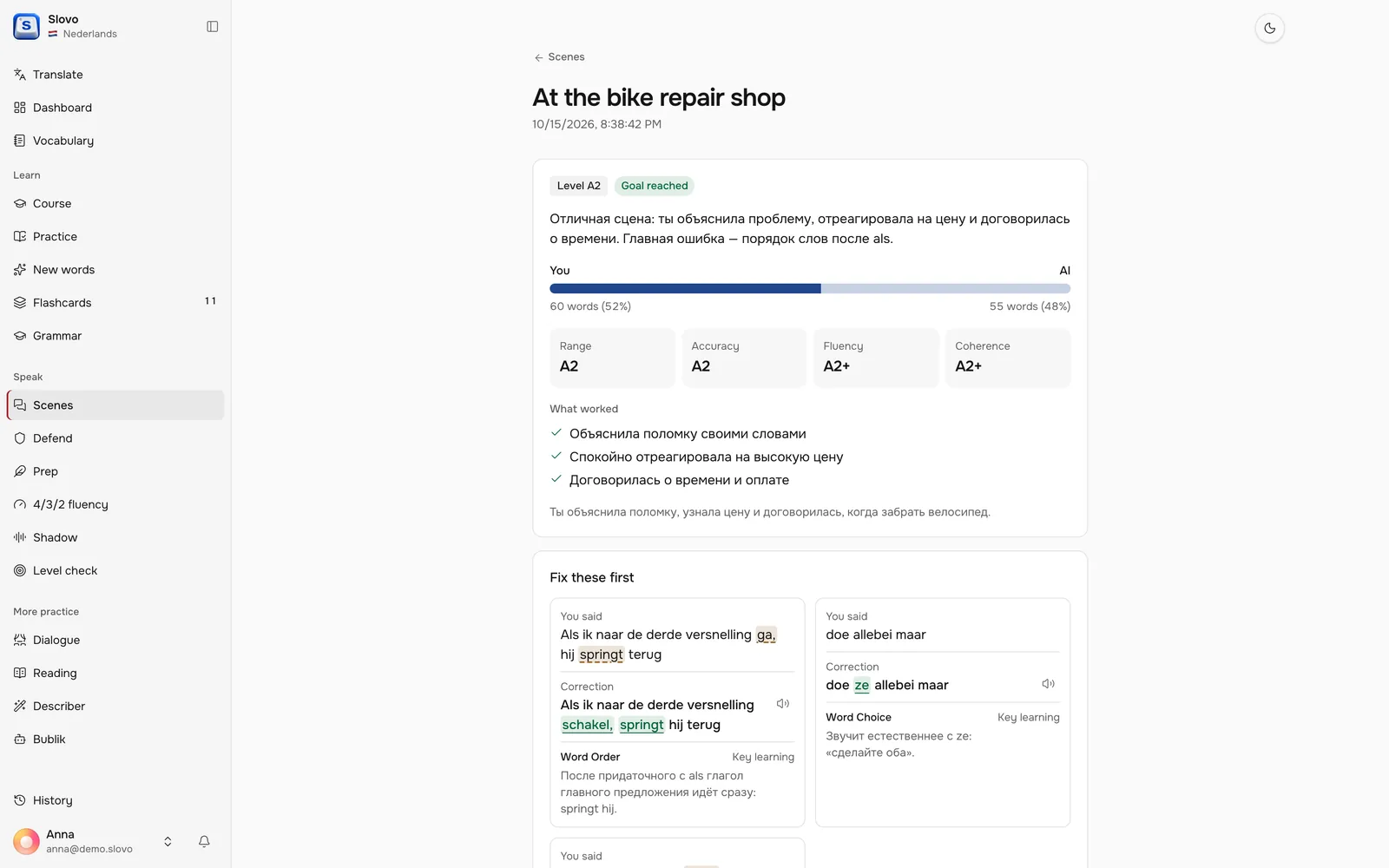
Task: Click the Level A2 badge
Action: (579, 186)
